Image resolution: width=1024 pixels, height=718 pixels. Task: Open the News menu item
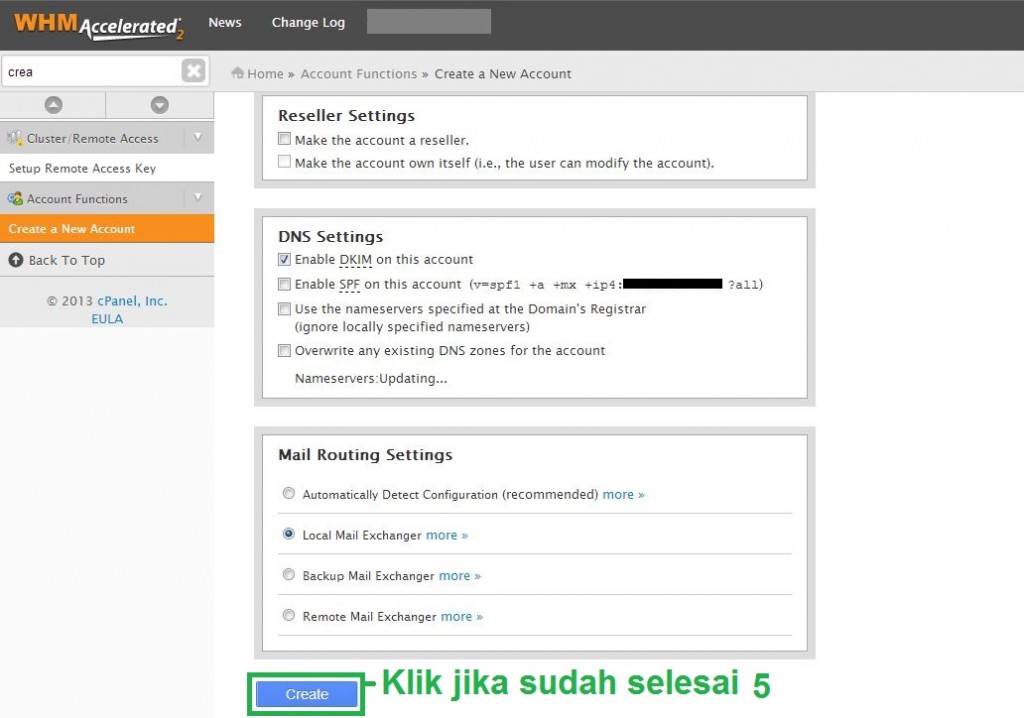tap(225, 21)
